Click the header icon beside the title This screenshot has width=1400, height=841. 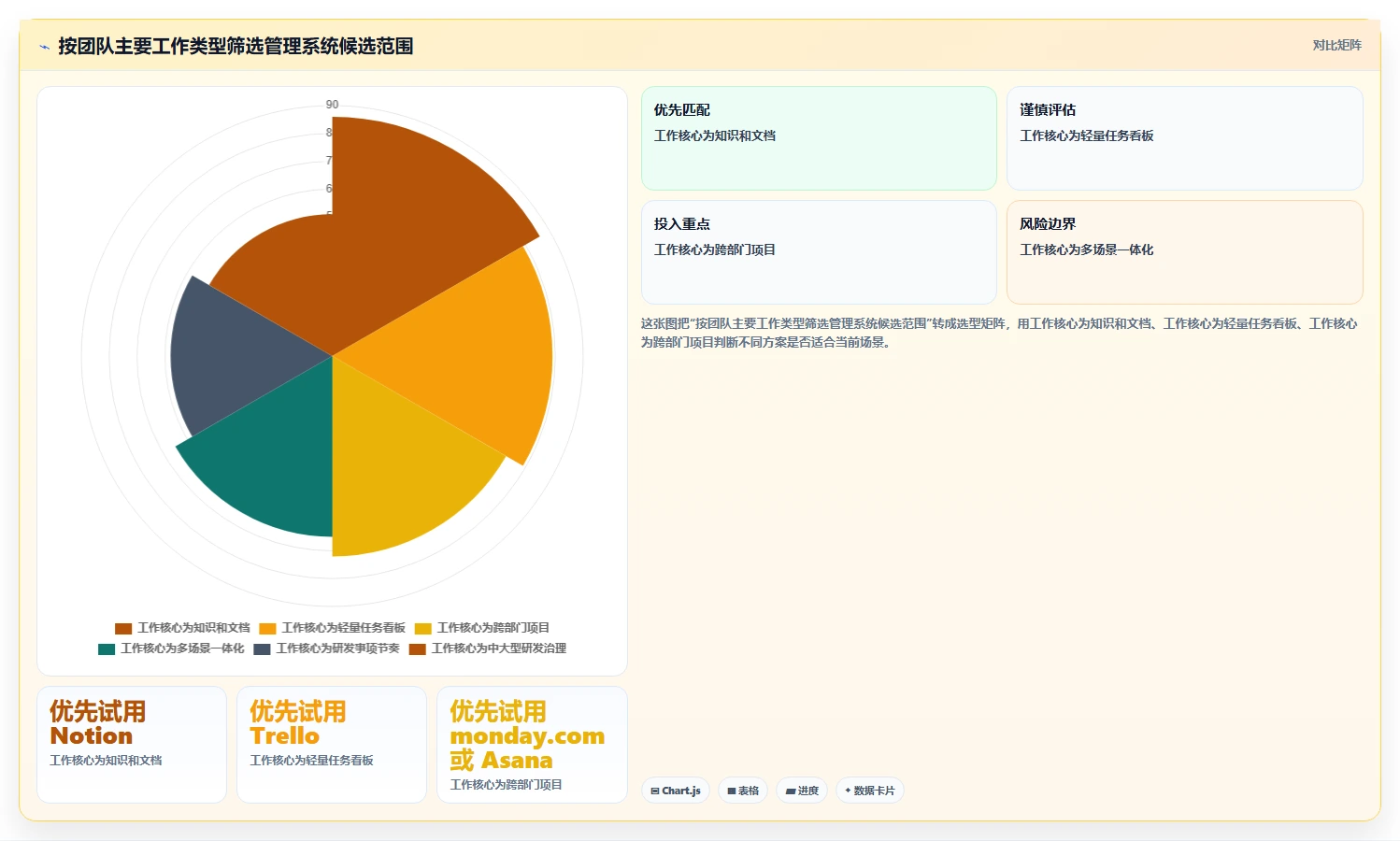pyautogui.click(x=44, y=47)
